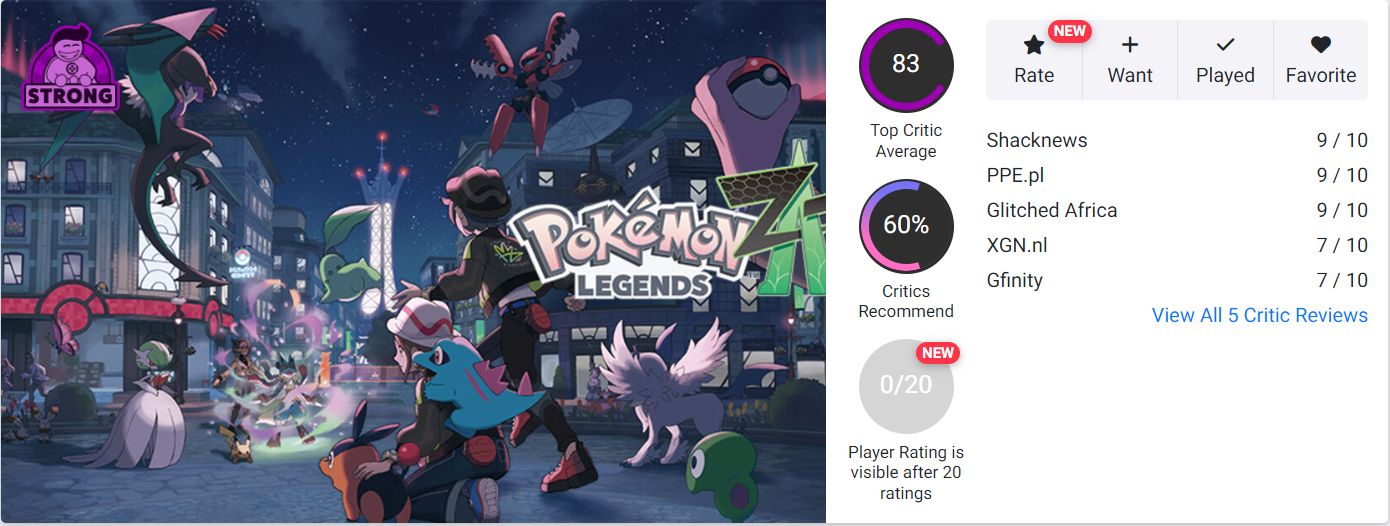Open the Shacknews review
Screen dimensions: 1390x526
pos(1037,140)
